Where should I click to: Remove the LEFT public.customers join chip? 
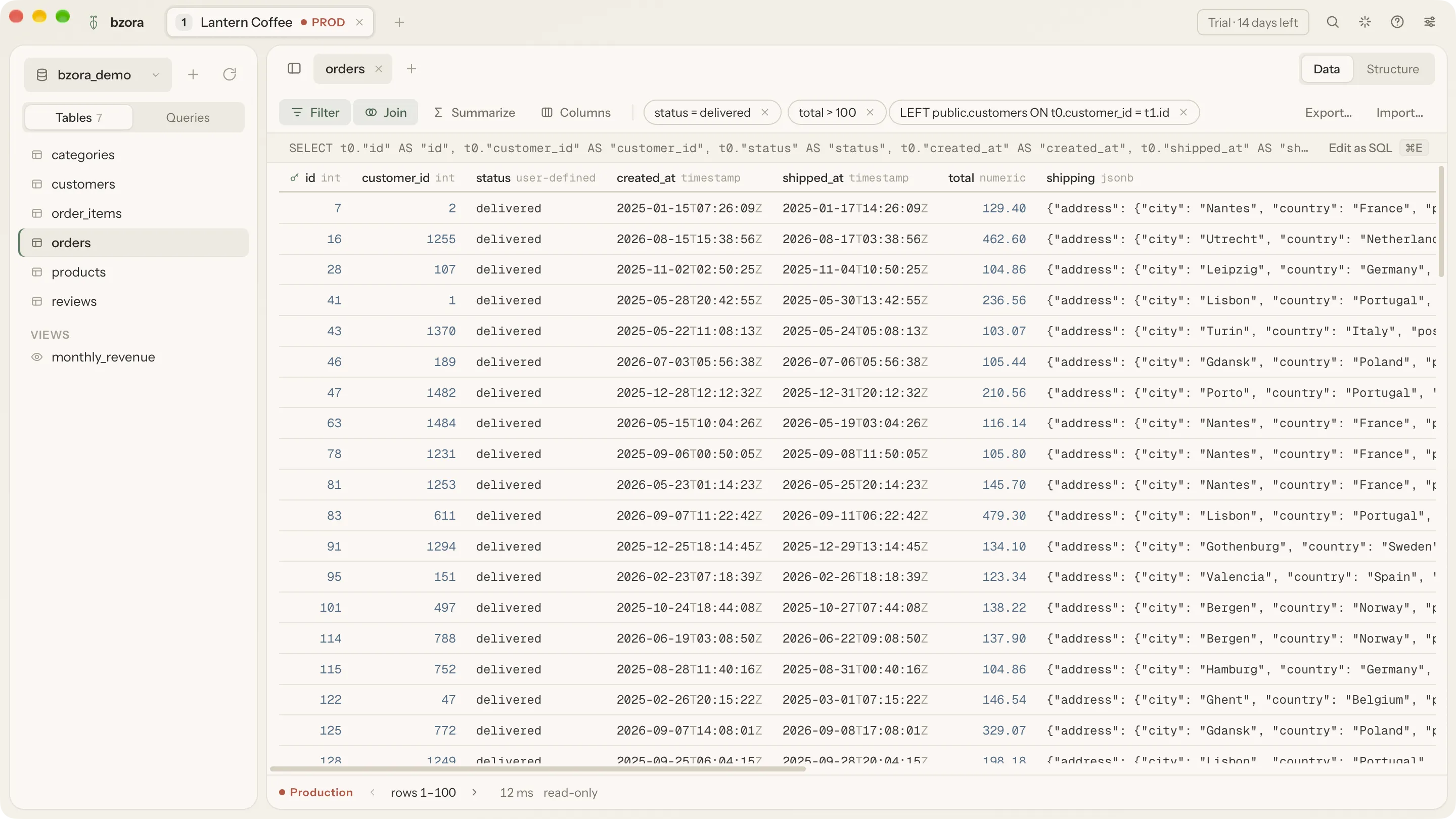[1183, 112]
